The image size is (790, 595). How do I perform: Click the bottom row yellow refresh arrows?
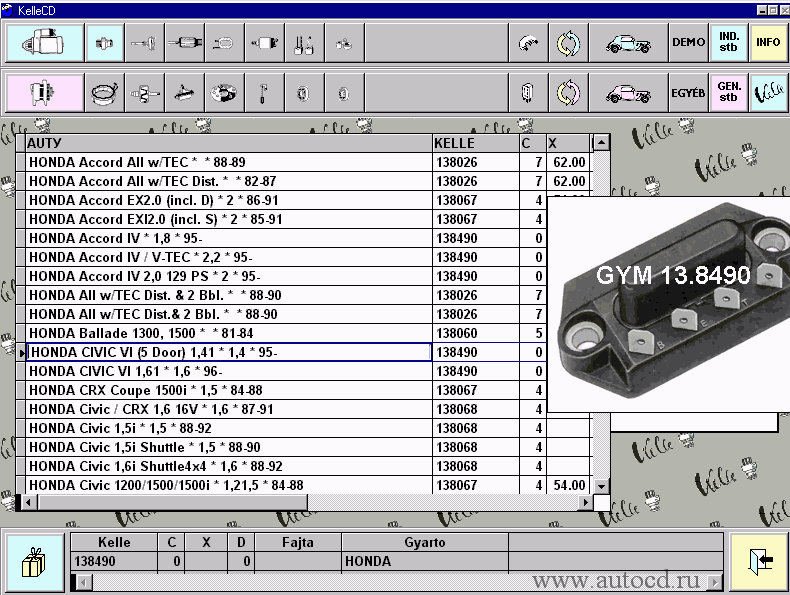(568, 93)
